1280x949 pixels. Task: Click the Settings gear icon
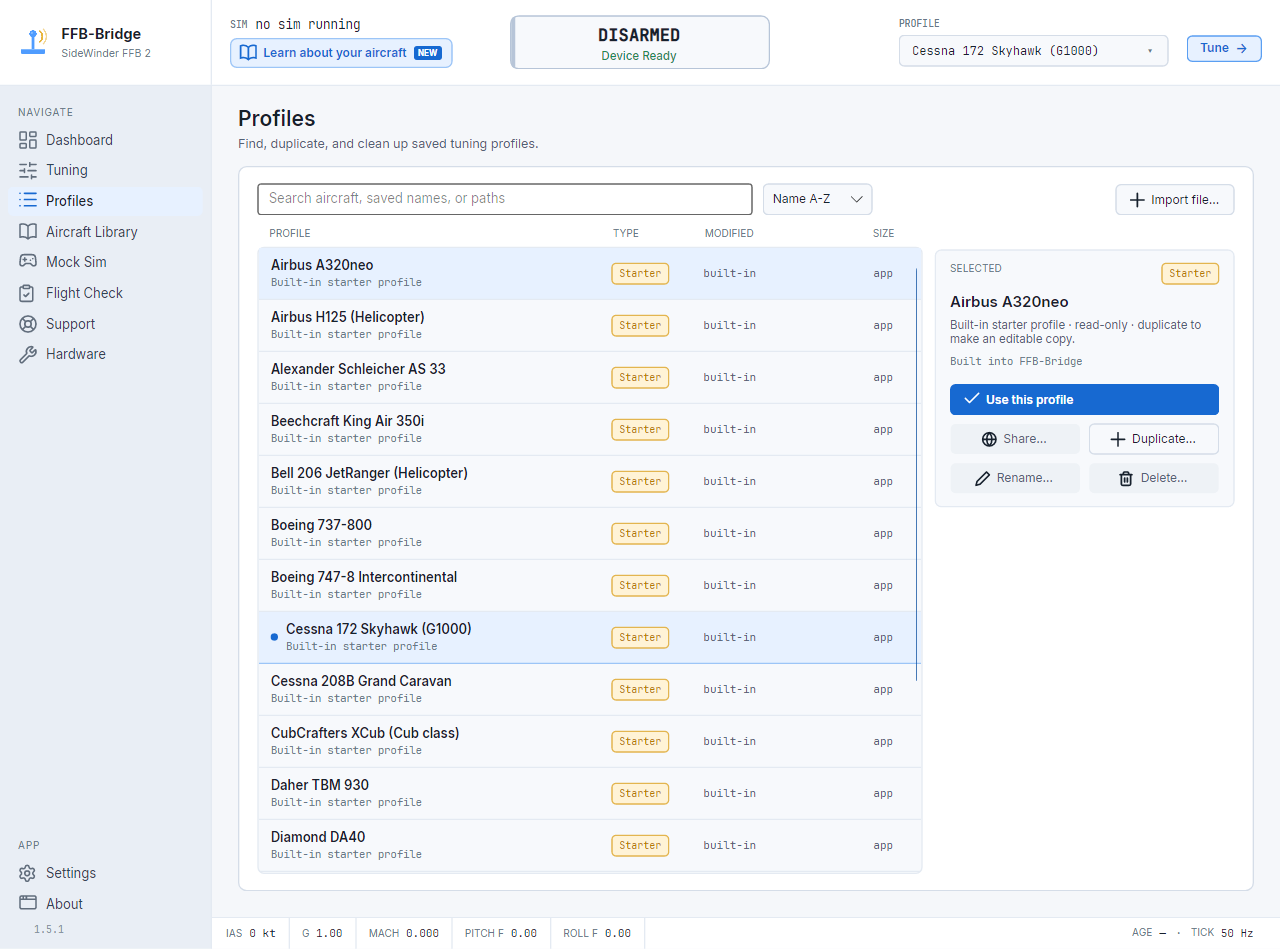[28, 873]
